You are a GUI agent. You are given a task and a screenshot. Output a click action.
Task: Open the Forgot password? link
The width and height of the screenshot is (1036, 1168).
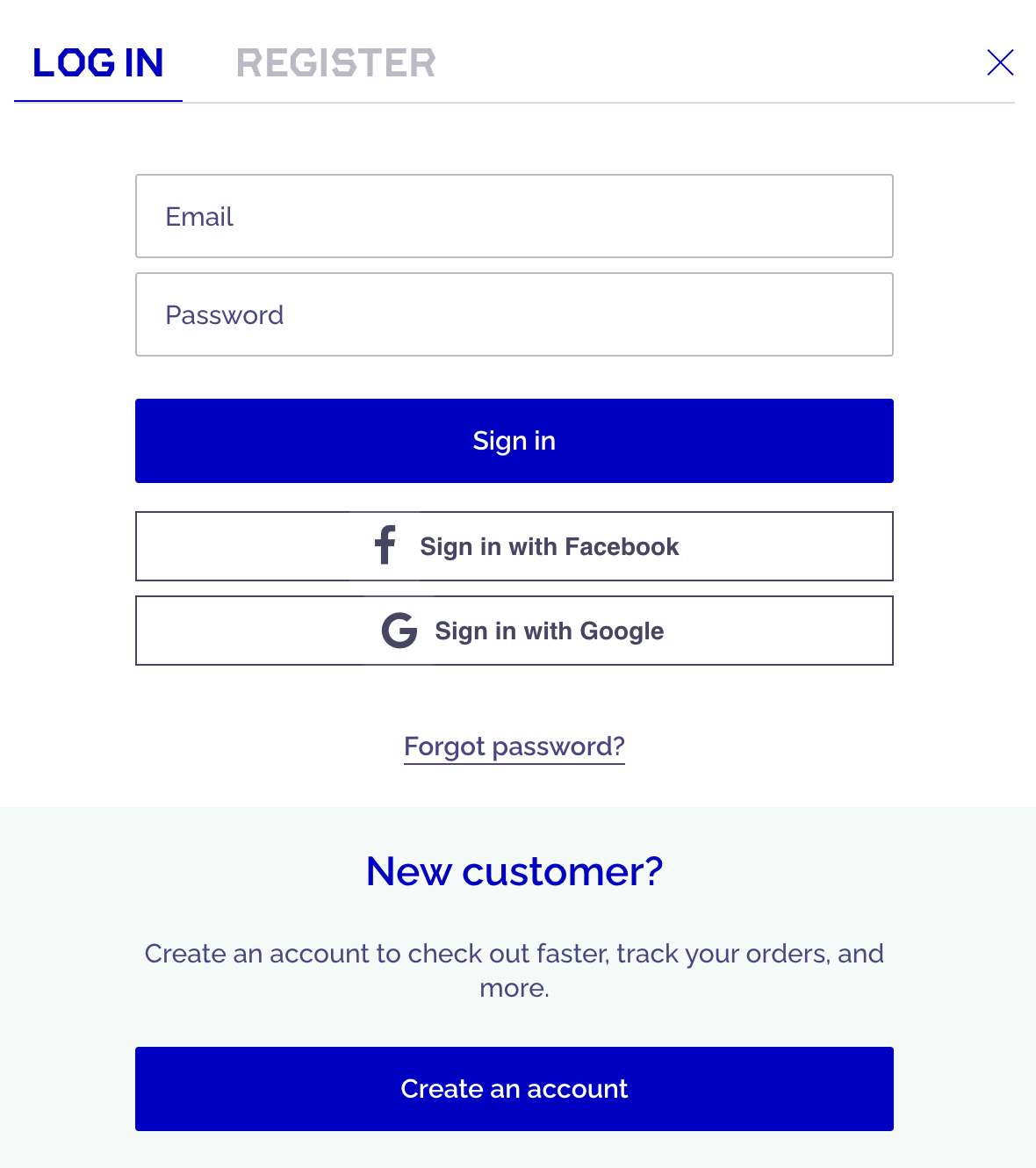tap(514, 746)
